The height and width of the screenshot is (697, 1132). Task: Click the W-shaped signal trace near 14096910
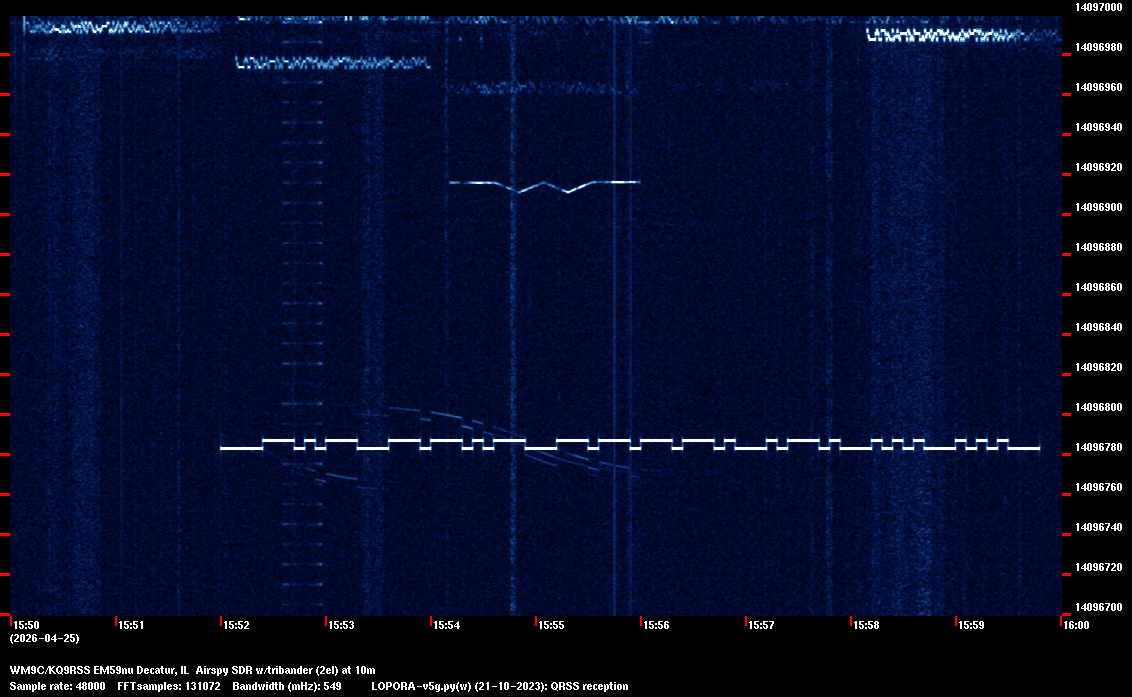pyautogui.click(x=544, y=185)
